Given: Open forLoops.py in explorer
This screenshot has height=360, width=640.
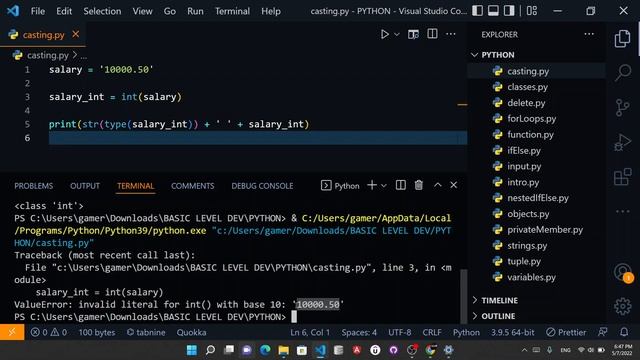Looking at the screenshot, I should click(x=531, y=119).
